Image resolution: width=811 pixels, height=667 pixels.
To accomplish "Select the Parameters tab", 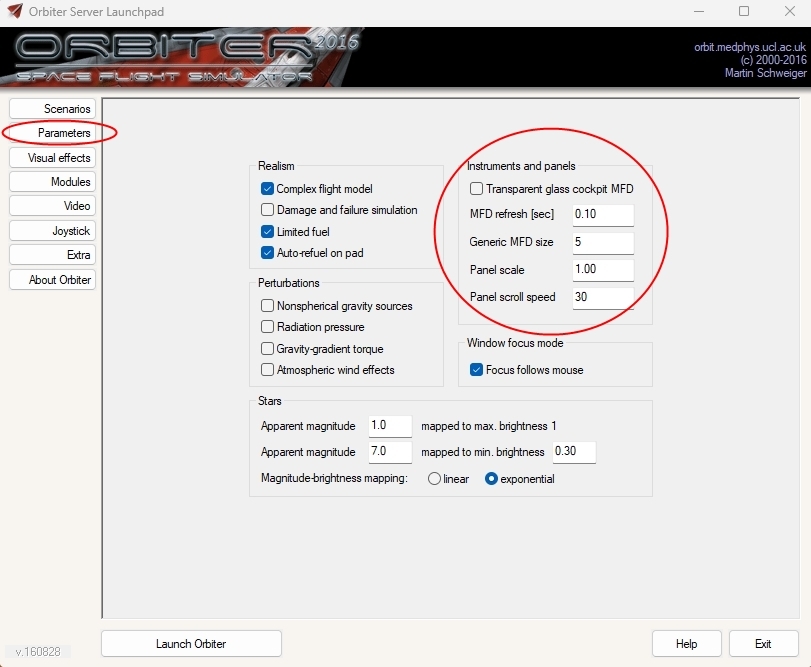I will pyautogui.click(x=52, y=133).
